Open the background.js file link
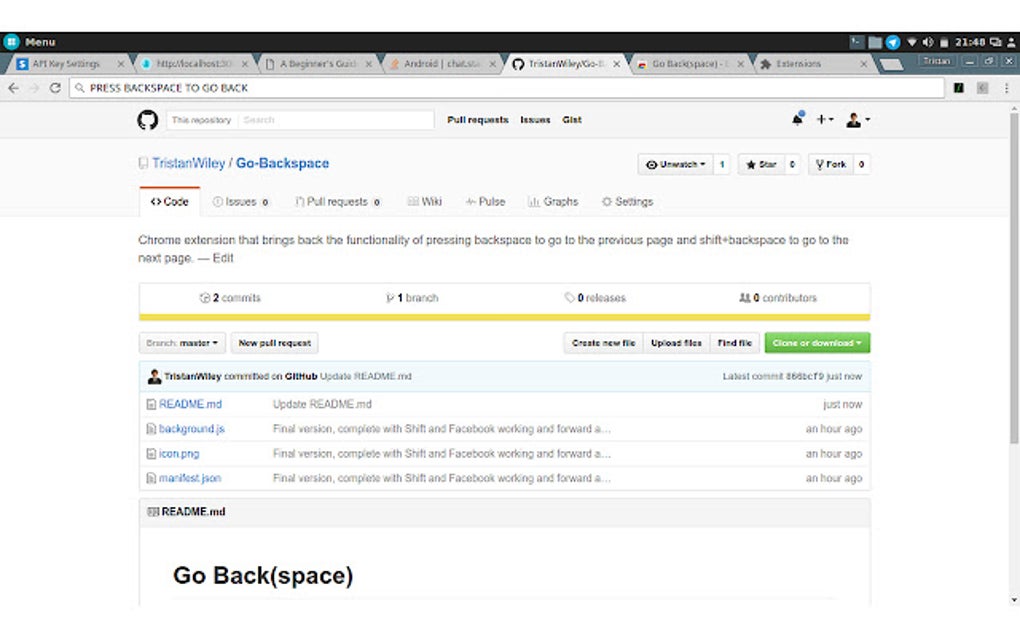 point(191,429)
